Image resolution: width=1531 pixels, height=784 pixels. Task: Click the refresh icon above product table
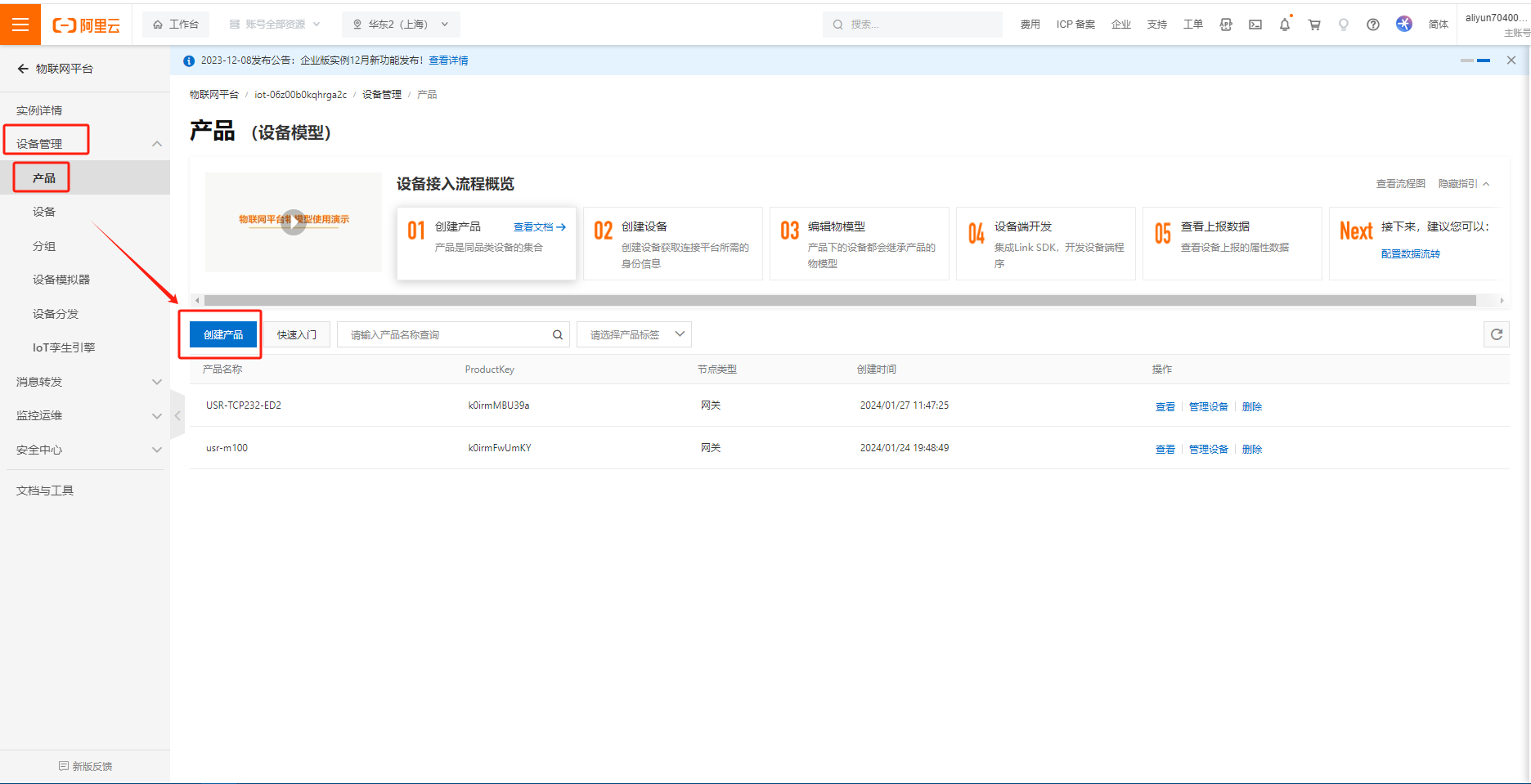coord(1496,334)
